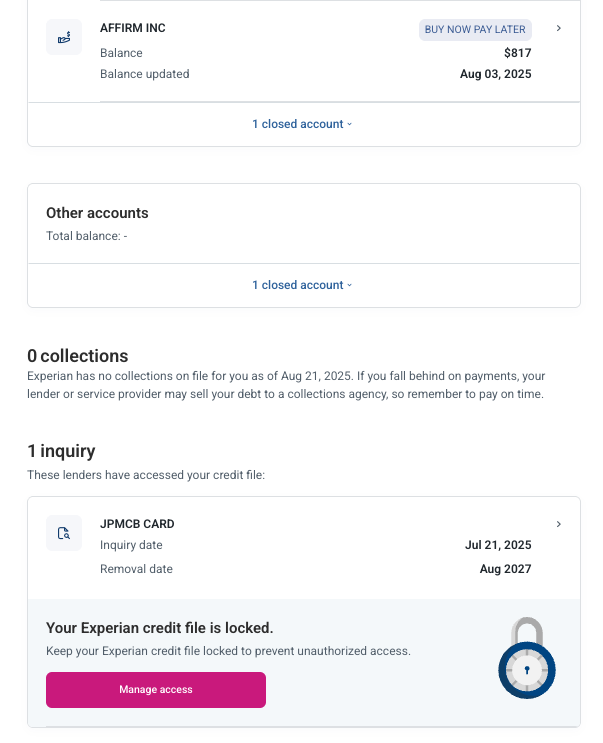Click the Jul 21, 2025 inquiry date
The image size is (603, 743).
[498, 545]
